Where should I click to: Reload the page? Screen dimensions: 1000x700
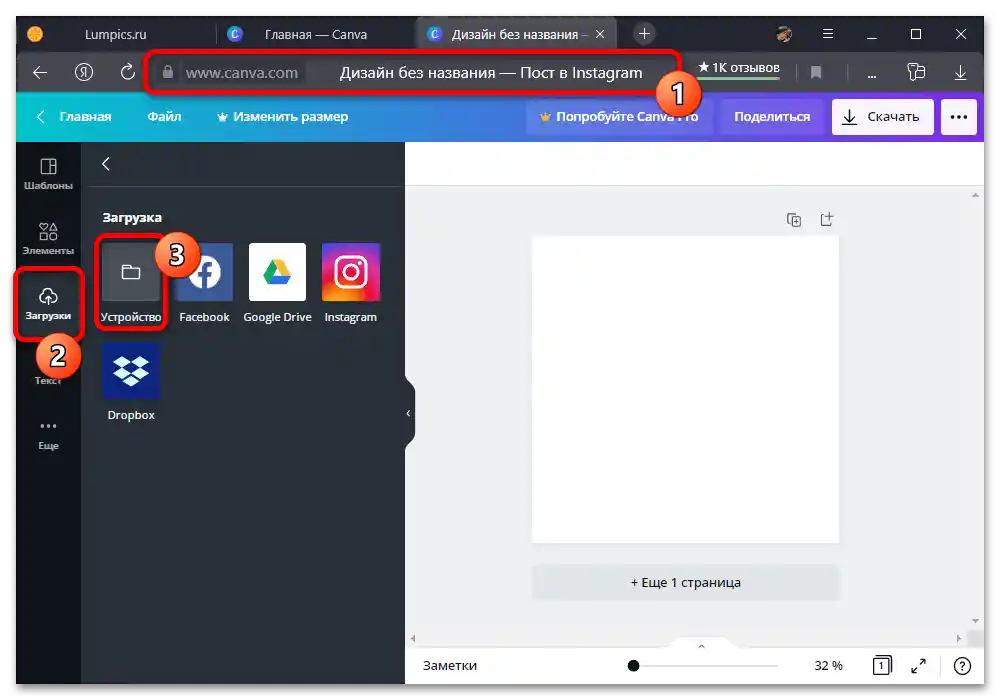(x=128, y=72)
